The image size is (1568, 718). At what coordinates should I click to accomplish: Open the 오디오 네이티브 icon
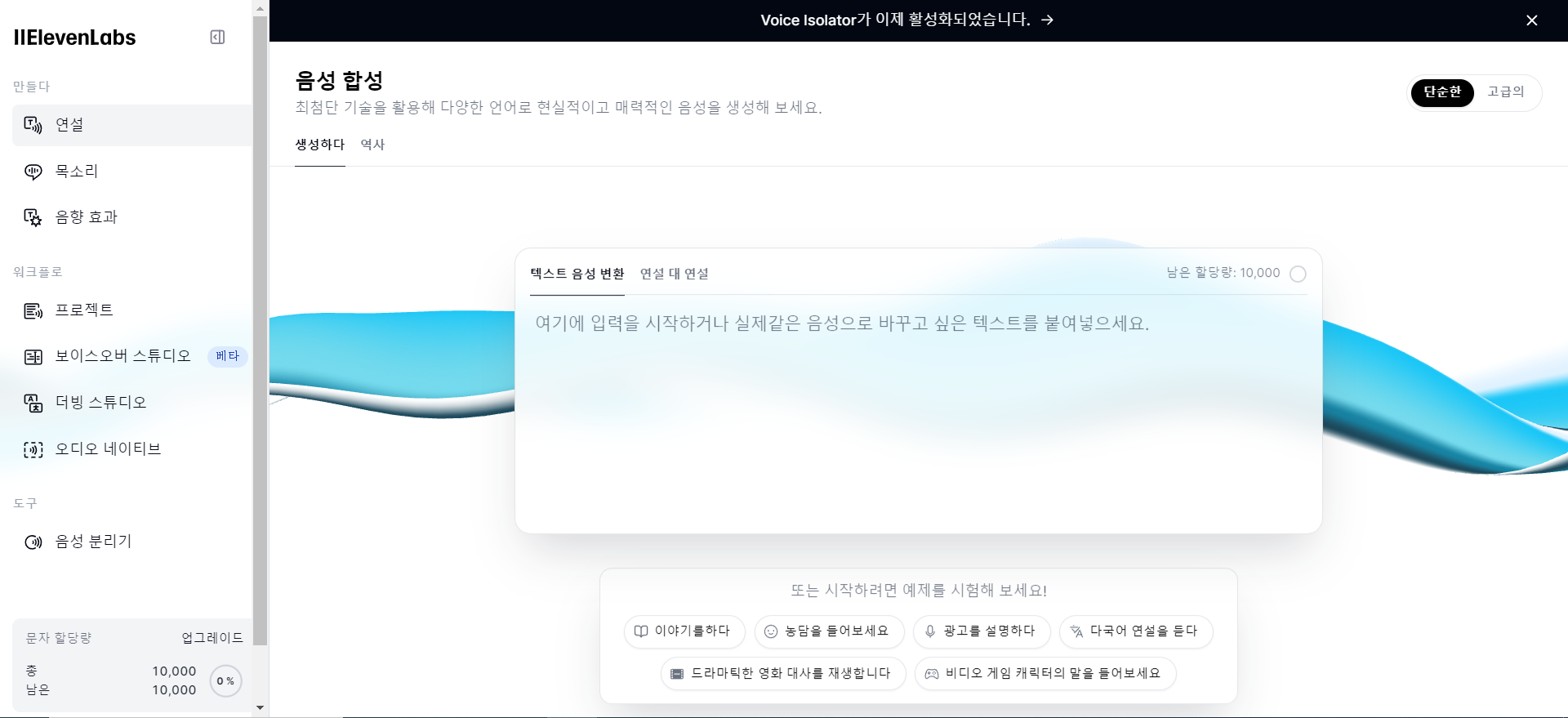[x=33, y=449]
